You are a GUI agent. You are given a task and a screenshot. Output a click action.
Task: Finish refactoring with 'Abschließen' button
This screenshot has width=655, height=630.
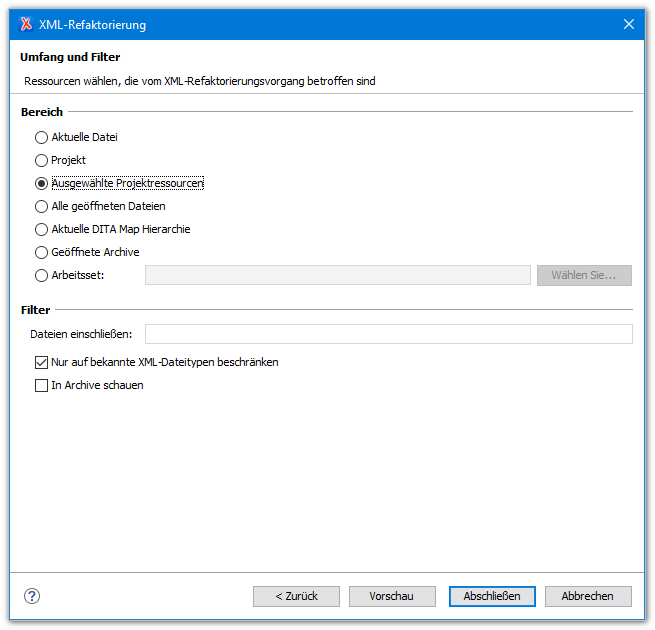click(492, 596)
